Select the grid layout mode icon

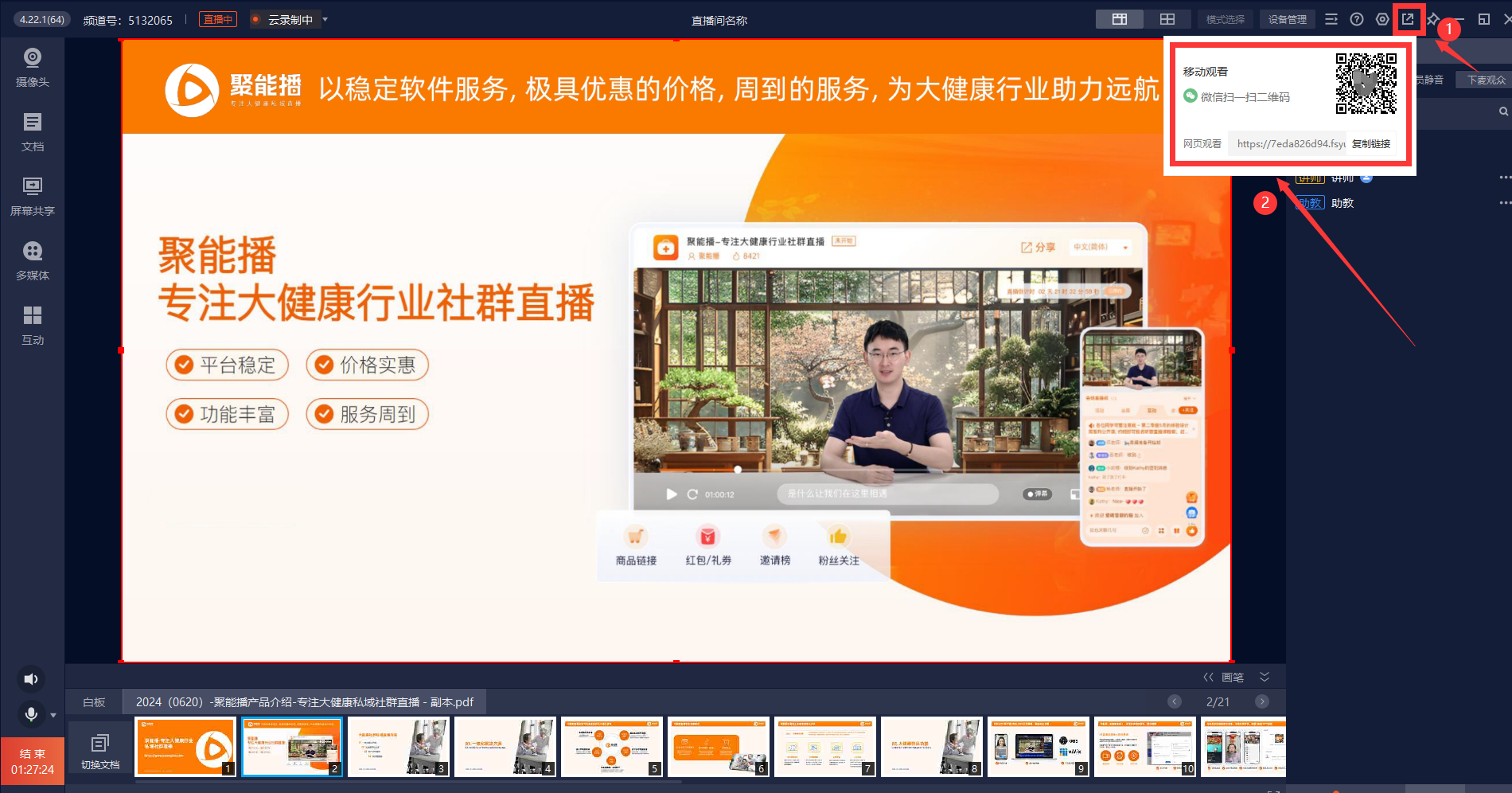coord(1167,19)
